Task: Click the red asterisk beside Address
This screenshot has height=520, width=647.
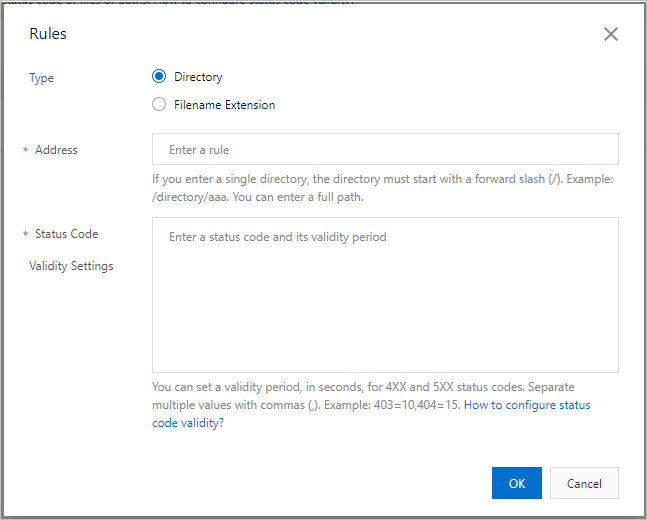Action: coord(25,151)
